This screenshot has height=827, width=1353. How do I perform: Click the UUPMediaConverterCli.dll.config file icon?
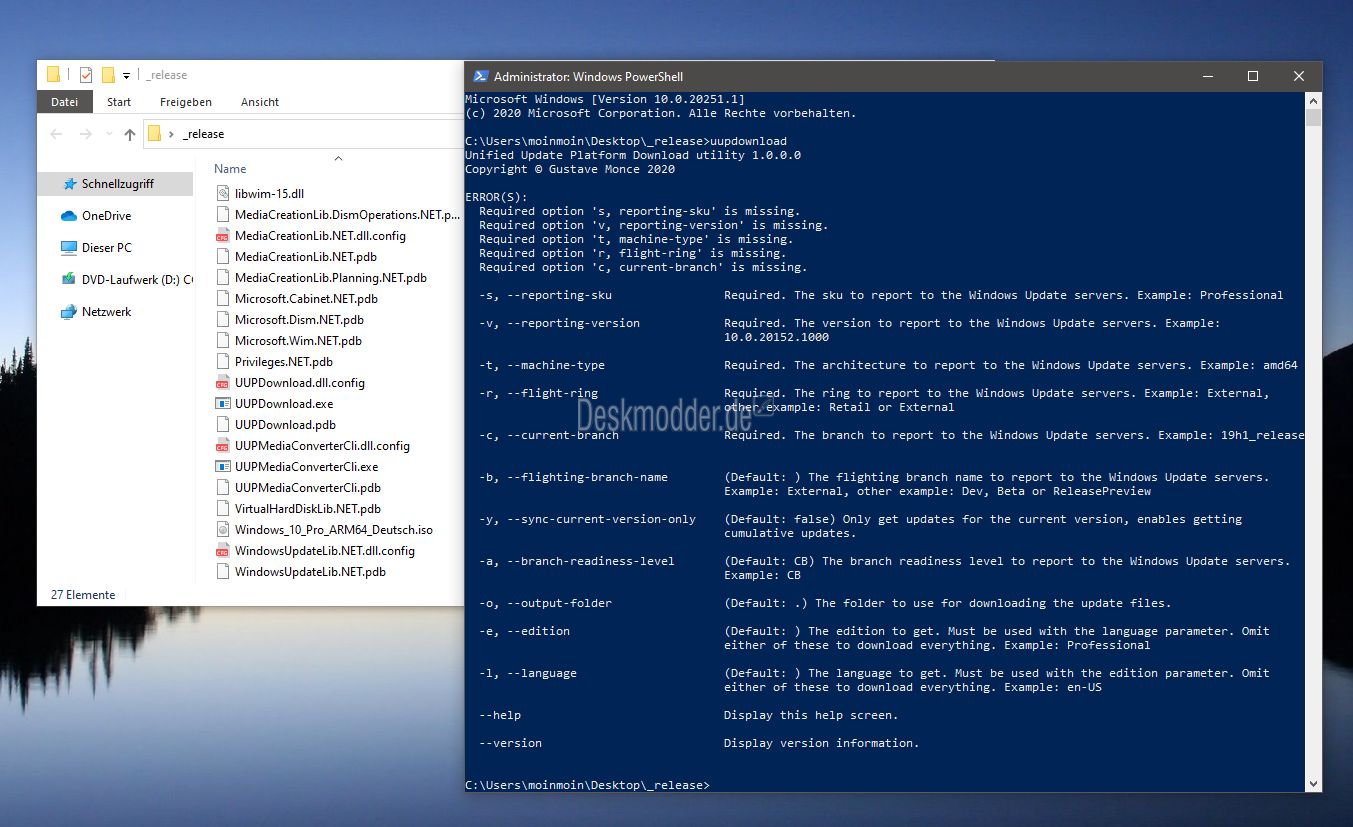223,445
